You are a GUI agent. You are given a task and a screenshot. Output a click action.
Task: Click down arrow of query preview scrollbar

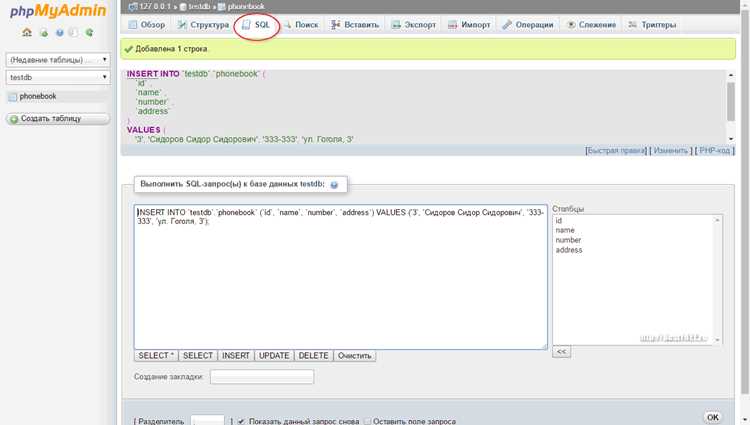tap(730, 139)
